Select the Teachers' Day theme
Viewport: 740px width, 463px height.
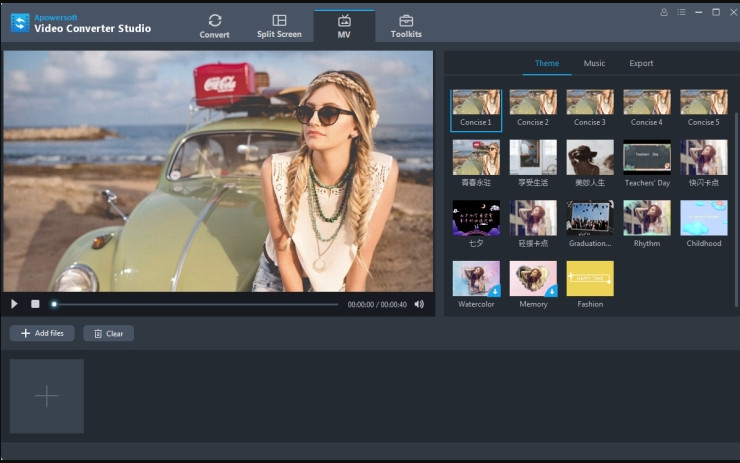tap(647, 163)
